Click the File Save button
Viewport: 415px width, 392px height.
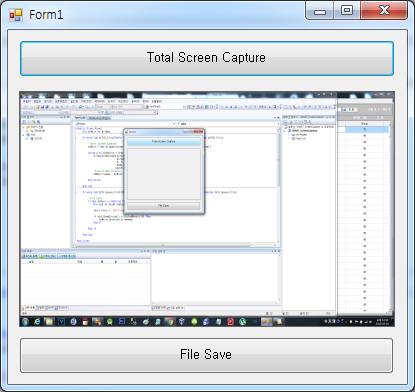pos(206,355)
